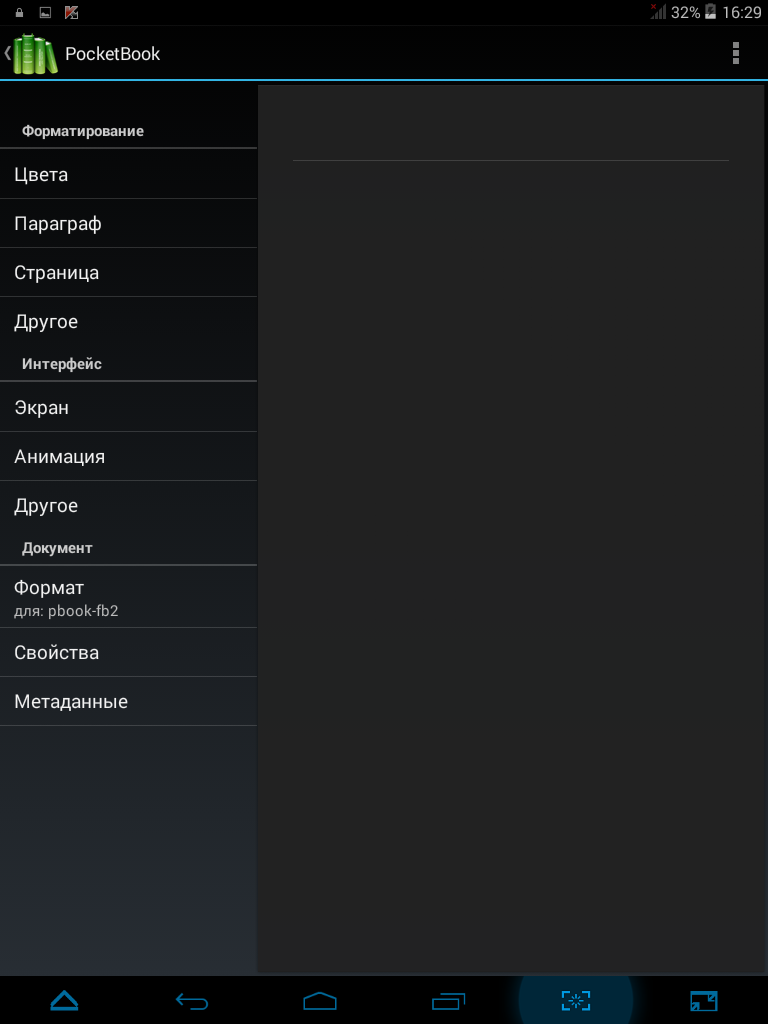Tap the window resize icon in navigation bar

tap(704, 1000)
